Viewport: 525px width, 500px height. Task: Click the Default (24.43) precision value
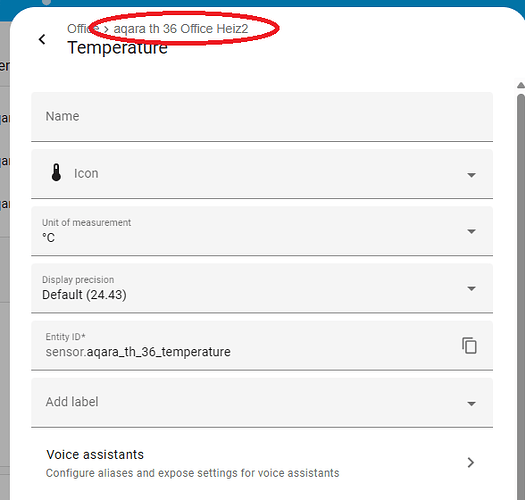click(x=84, y=295)
